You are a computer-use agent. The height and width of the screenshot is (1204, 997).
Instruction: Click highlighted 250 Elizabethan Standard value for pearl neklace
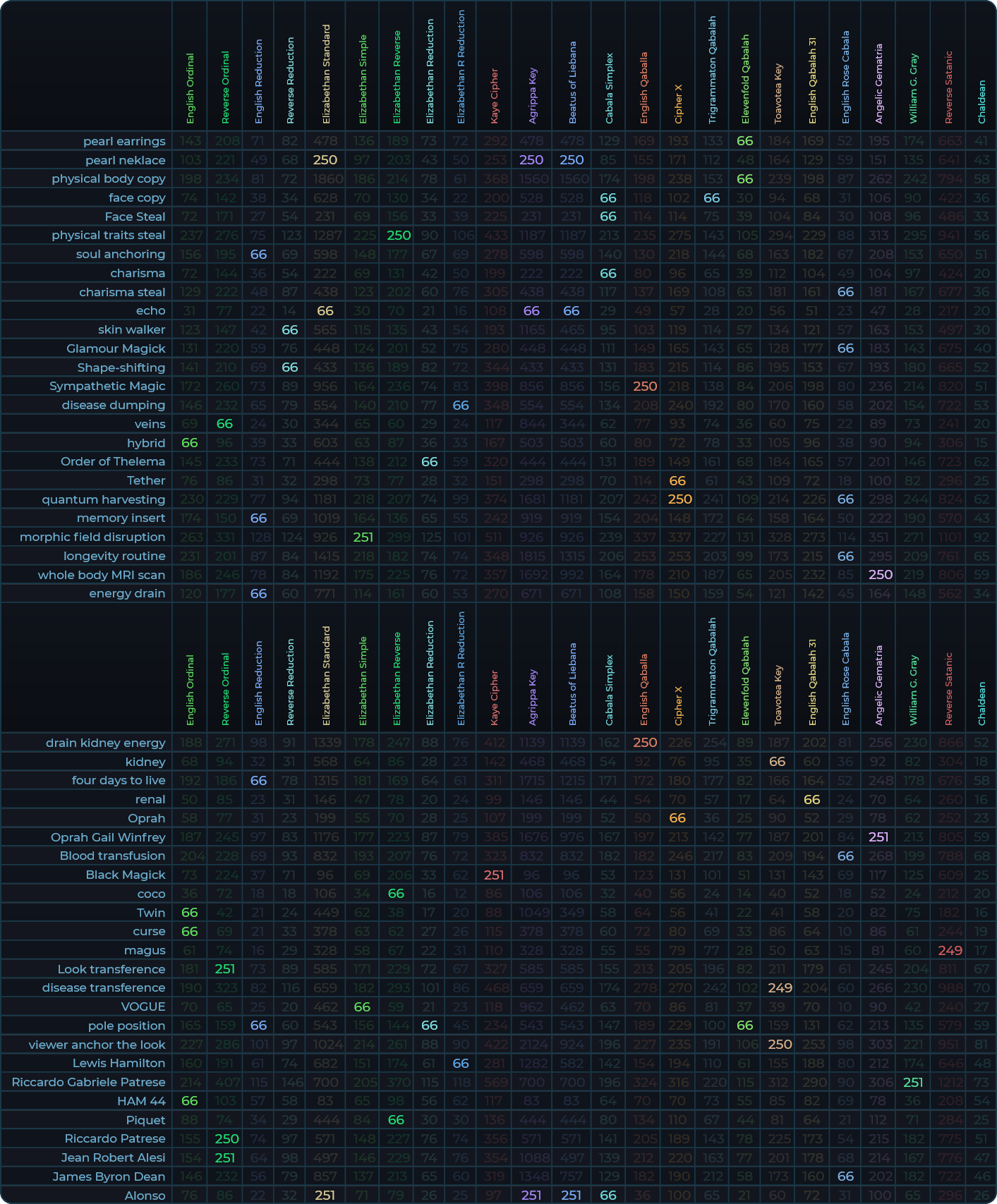click(325, 160)
